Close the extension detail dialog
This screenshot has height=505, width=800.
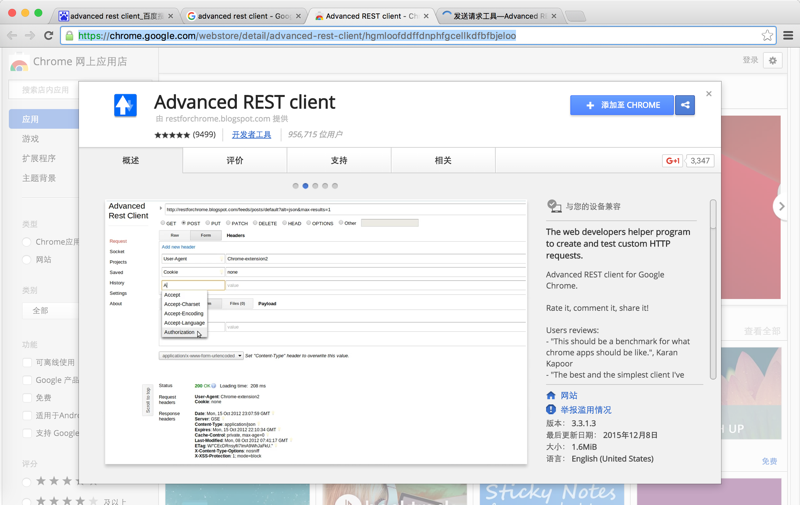709,93
